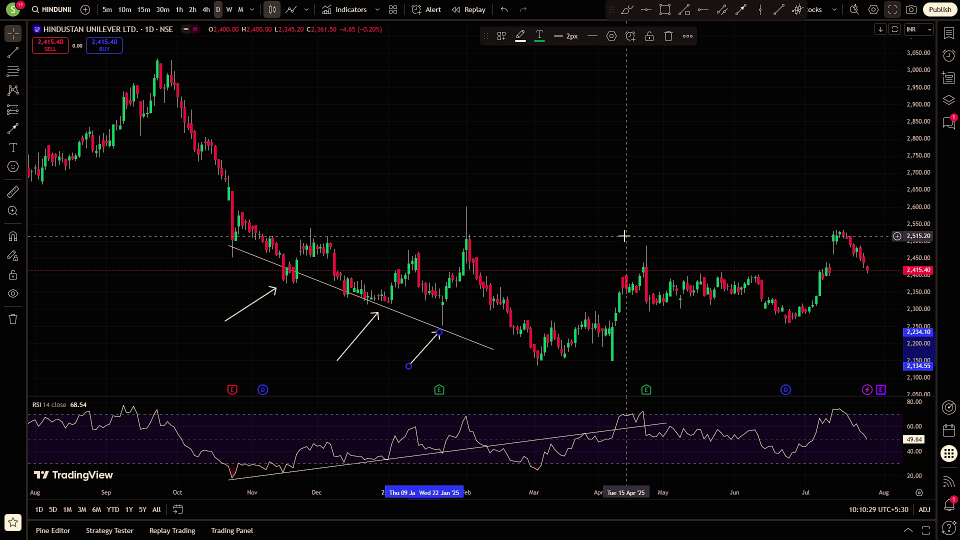The width and height of the screenshot is (960, 540).
Task: Switch to the 1h timeframe
Action: pos(179,10)
